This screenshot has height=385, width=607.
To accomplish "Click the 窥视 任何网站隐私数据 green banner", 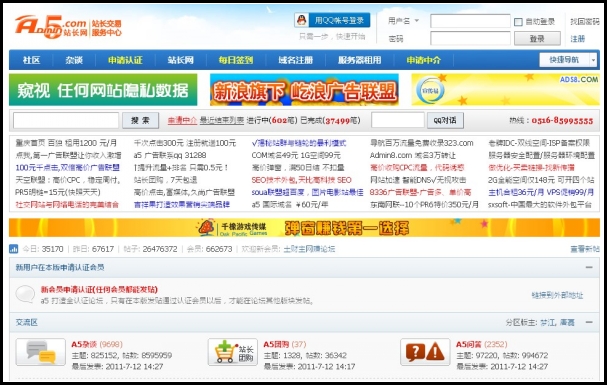I will pos(103,90).
